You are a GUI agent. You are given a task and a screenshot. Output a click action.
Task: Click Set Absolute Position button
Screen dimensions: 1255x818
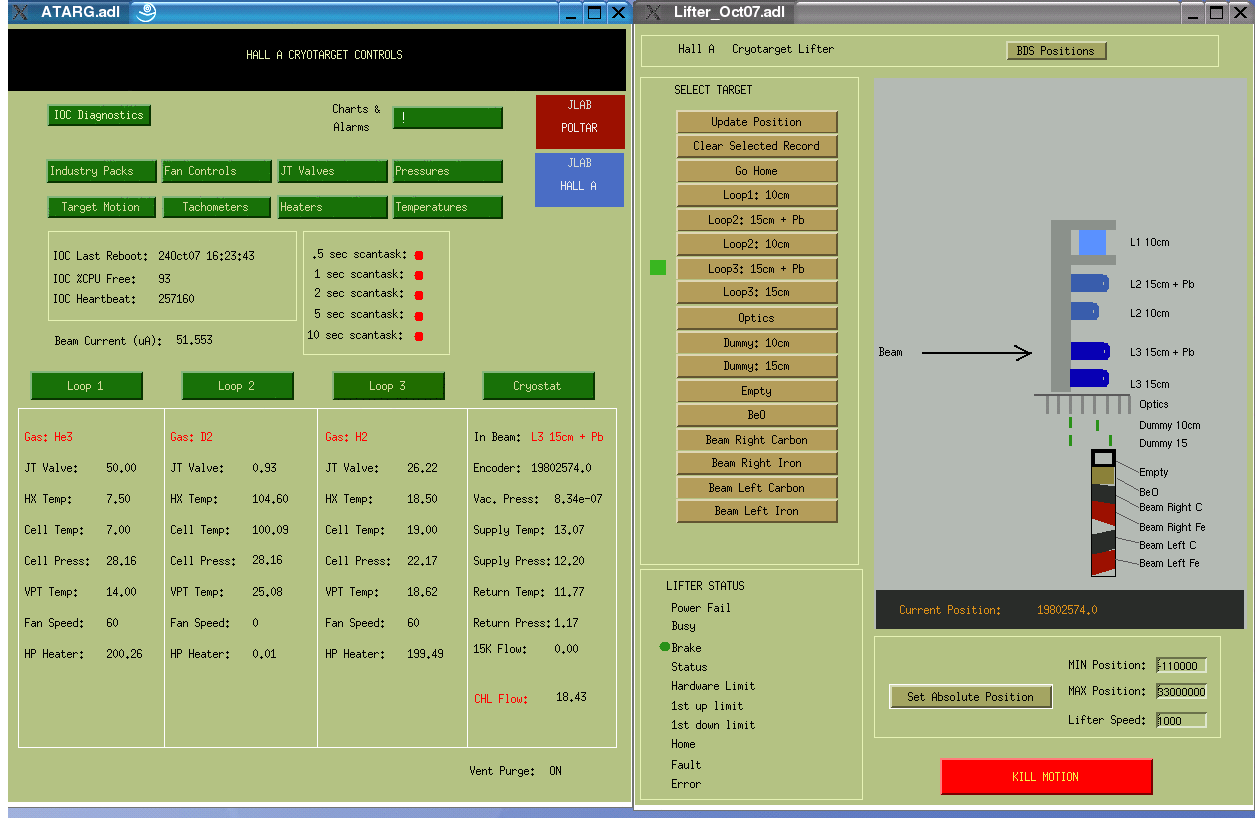(971, 697)
